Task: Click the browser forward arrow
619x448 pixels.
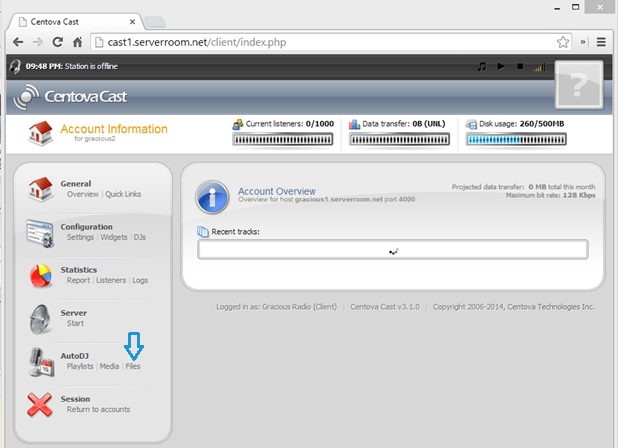Action: pyautogui.click(x=38, y=42)
